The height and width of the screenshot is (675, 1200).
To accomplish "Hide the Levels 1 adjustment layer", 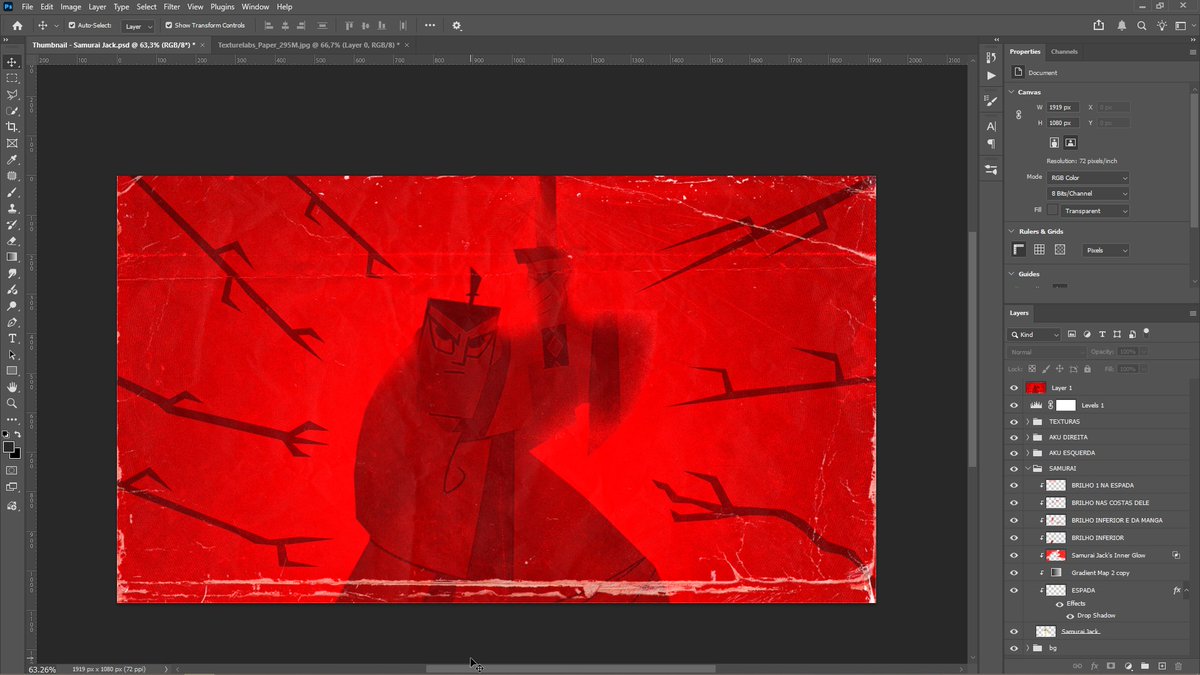I will pos(1014,405).
